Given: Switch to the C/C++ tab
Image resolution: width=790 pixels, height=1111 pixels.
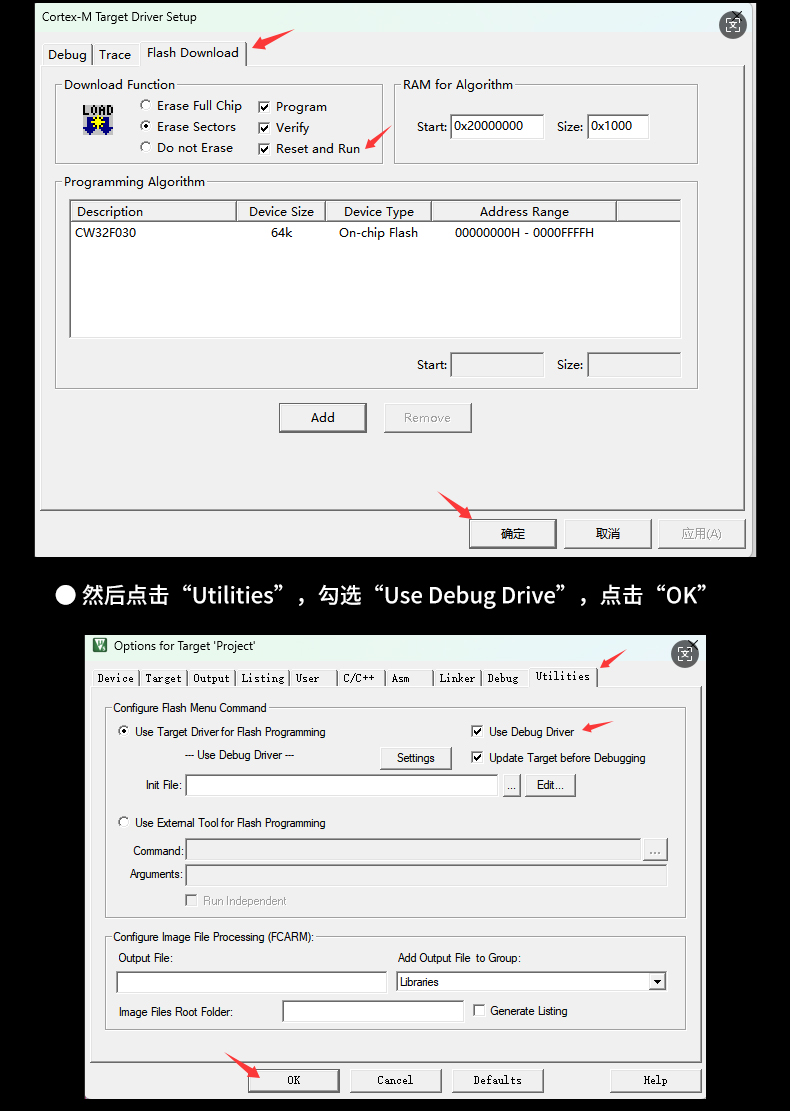Looking at the screenshot, I should [x=358, y=678].
